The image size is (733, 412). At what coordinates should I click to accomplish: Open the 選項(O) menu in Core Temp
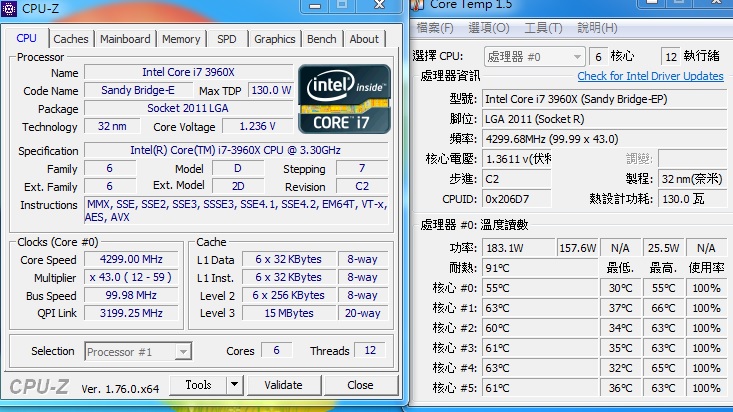pos(489,28)
